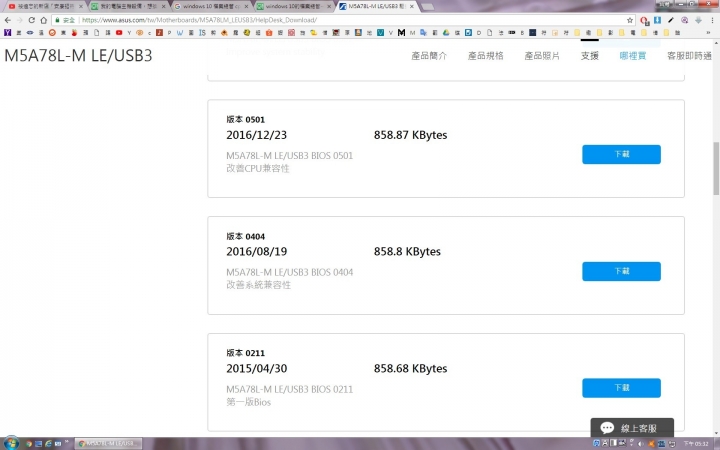The height and width of the screenshot is (450, 720).
Task: Click the date 2015/04/30
Action: 256,368
